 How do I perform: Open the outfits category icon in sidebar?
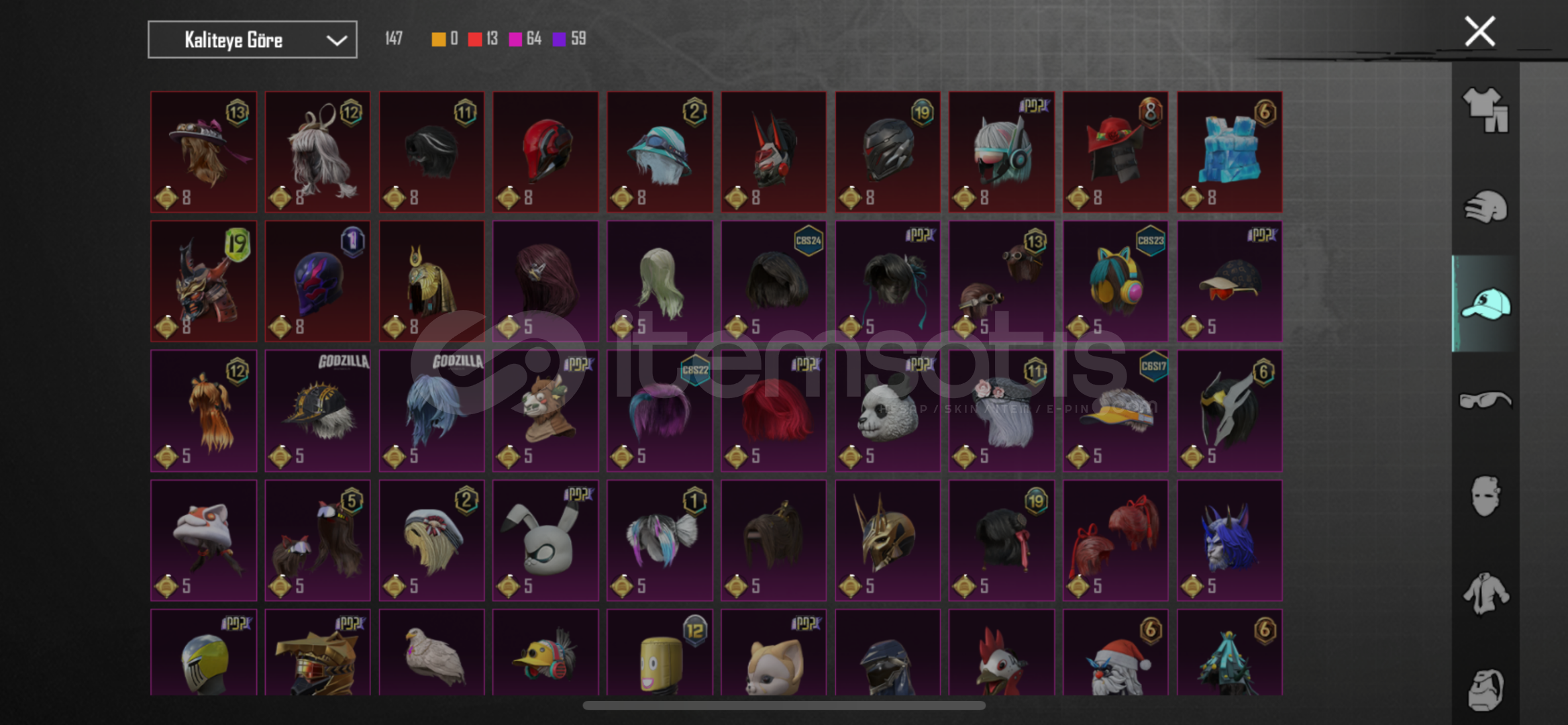(1485, 109)
